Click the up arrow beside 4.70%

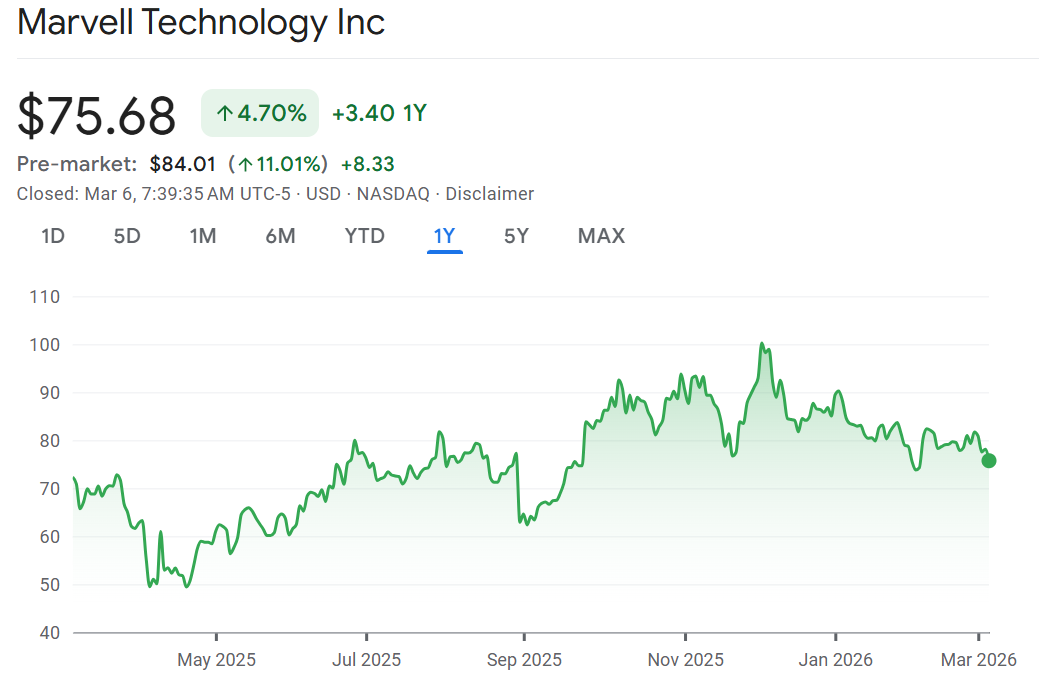click(224, 114)
